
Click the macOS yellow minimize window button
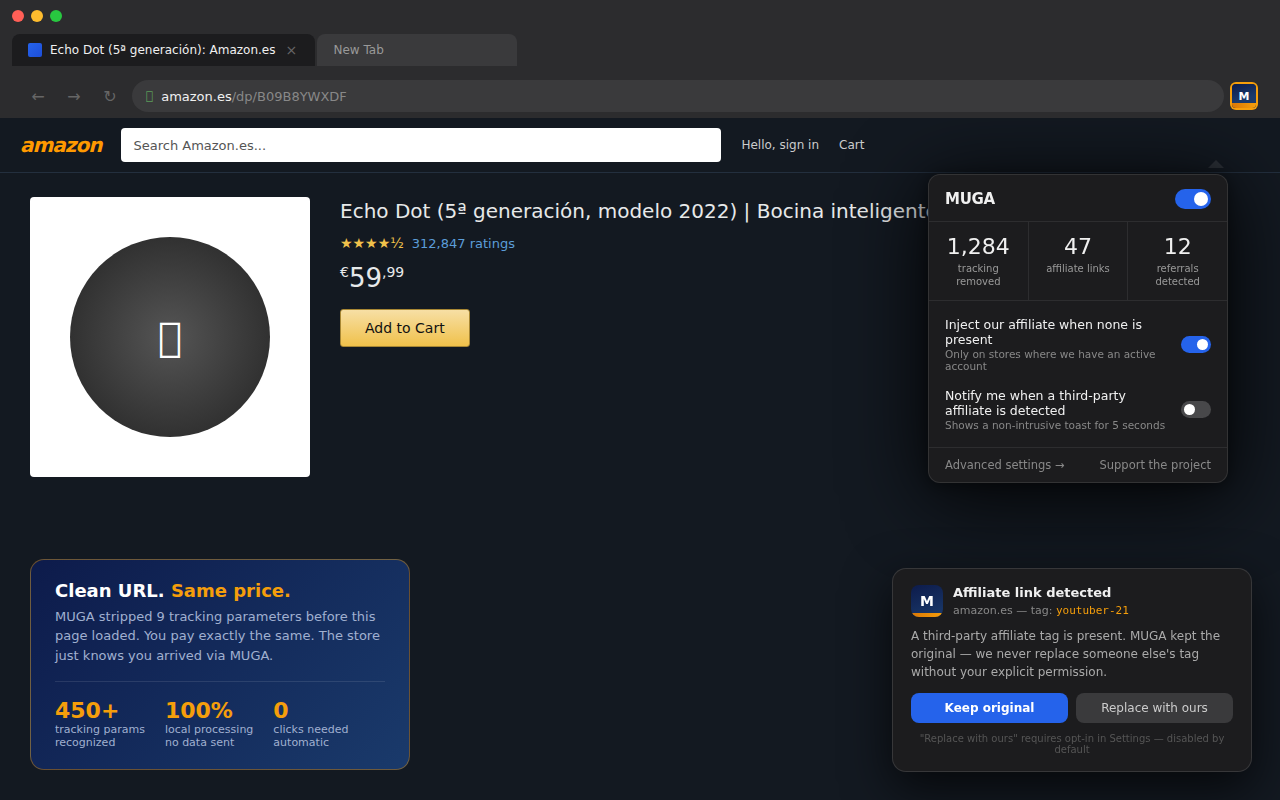click(37, 16)
